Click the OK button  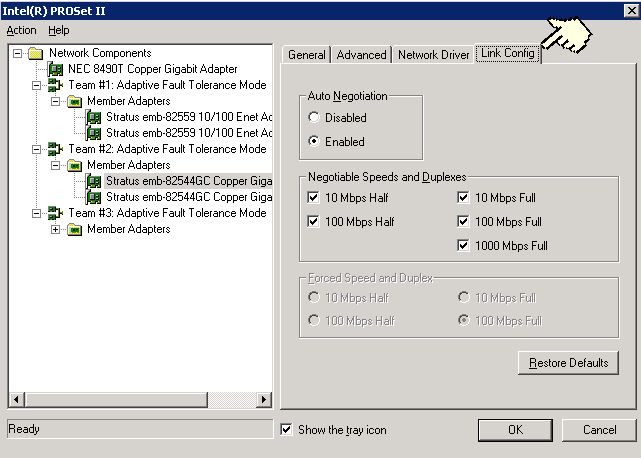[515, 430]
